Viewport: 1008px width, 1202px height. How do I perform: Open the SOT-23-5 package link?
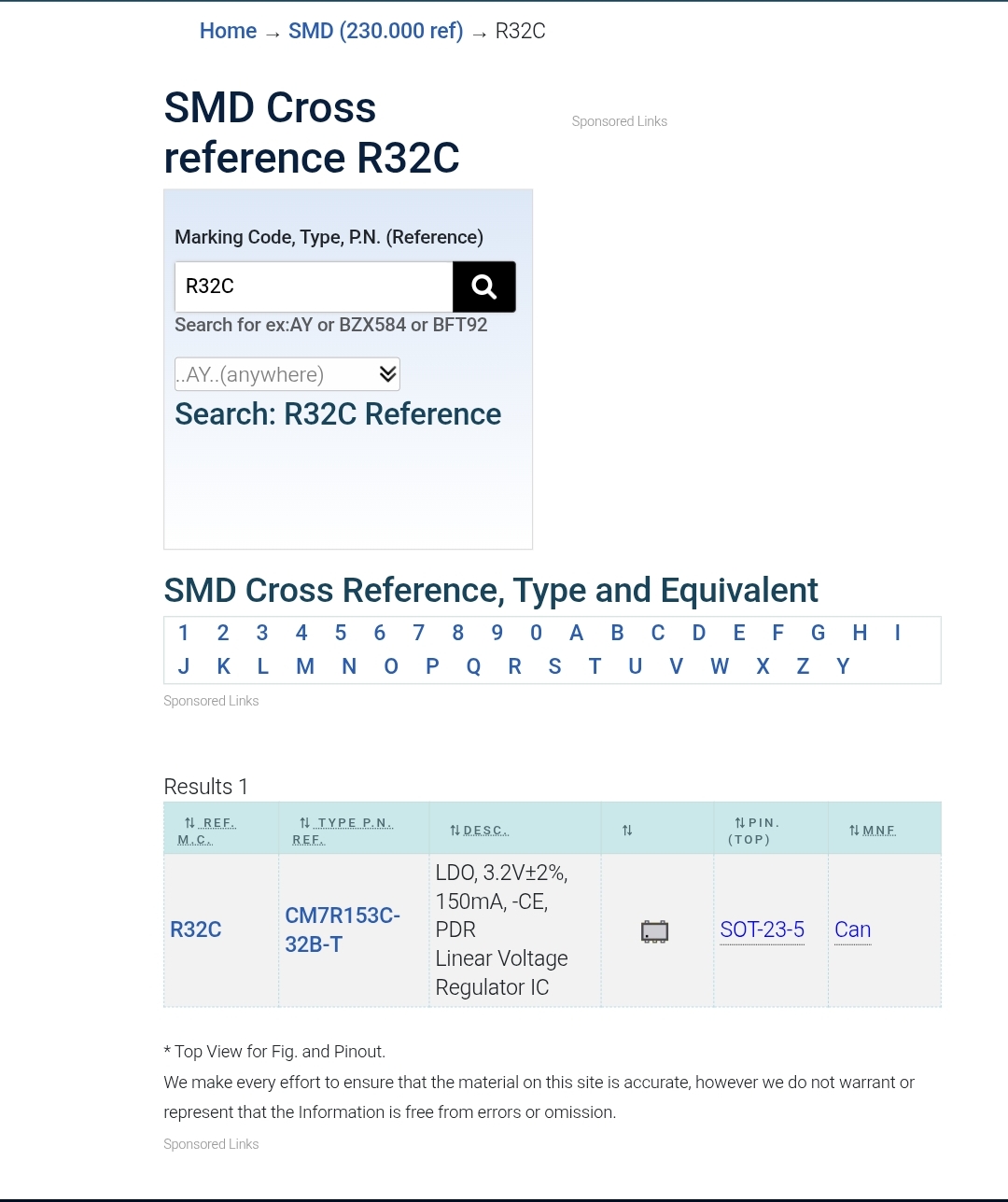pyautogui.click(x=763, y=929)
